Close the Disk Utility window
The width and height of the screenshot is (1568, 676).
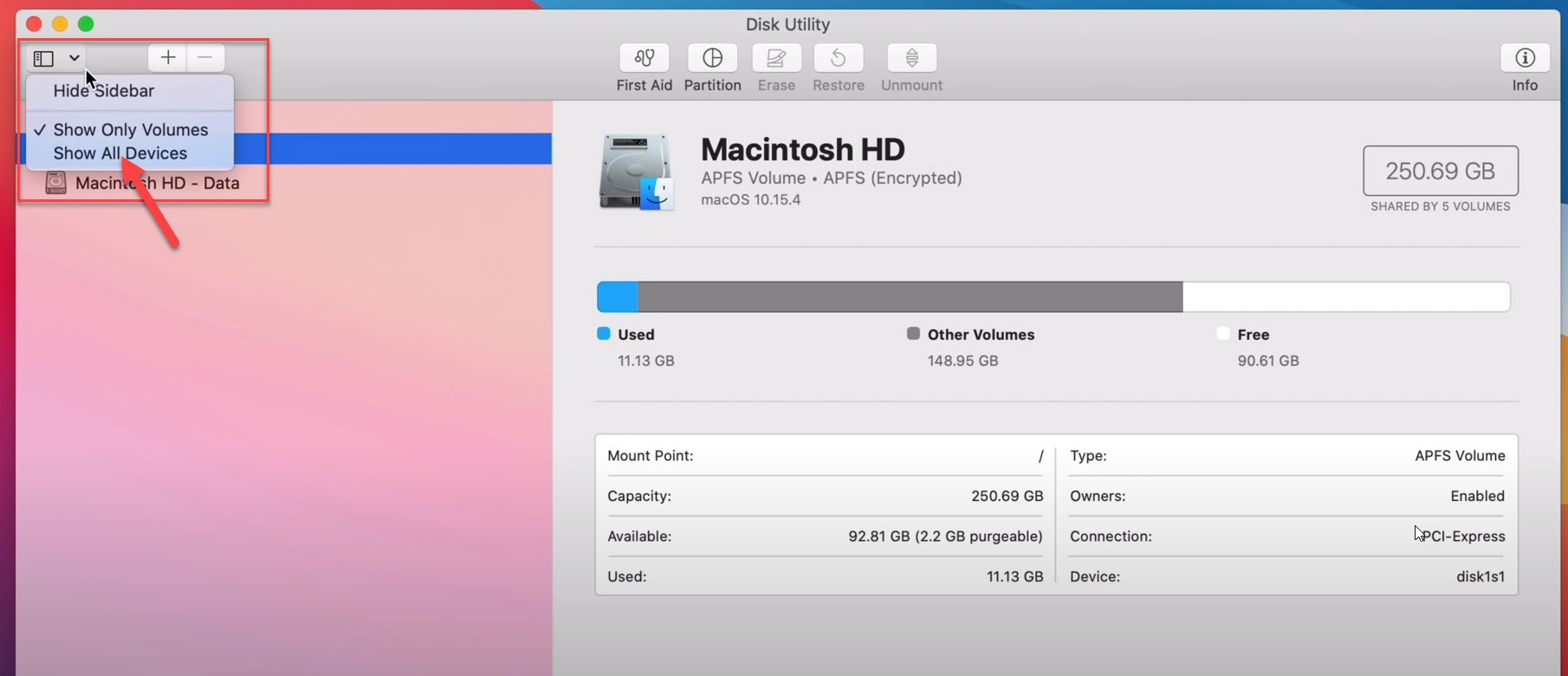pyautogui.click(x=34, y=24)
